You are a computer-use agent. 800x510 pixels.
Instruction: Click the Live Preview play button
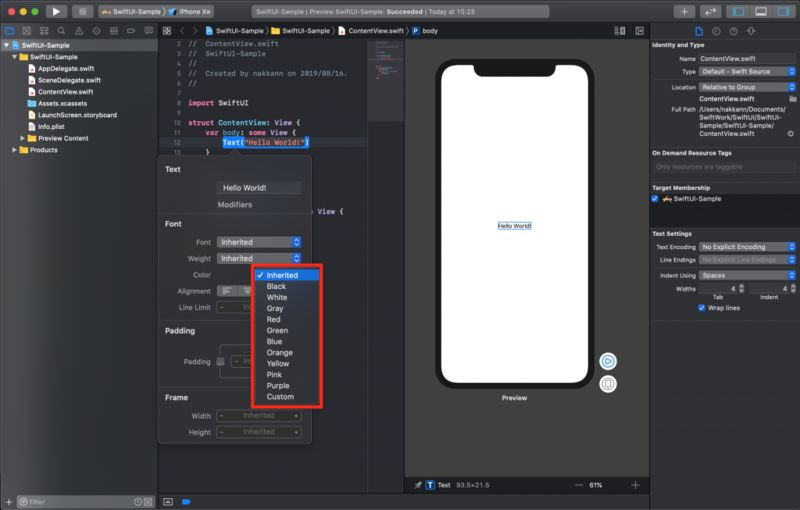pos(608,362)
